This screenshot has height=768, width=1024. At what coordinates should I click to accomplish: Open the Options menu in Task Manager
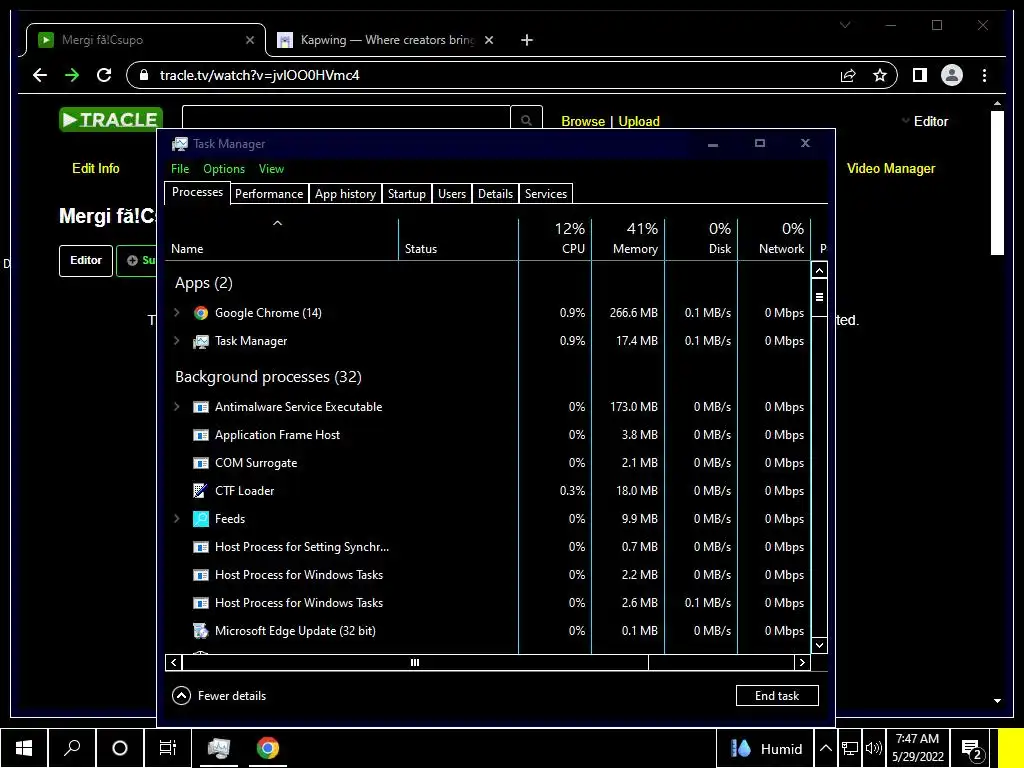[x=224, y=168]
